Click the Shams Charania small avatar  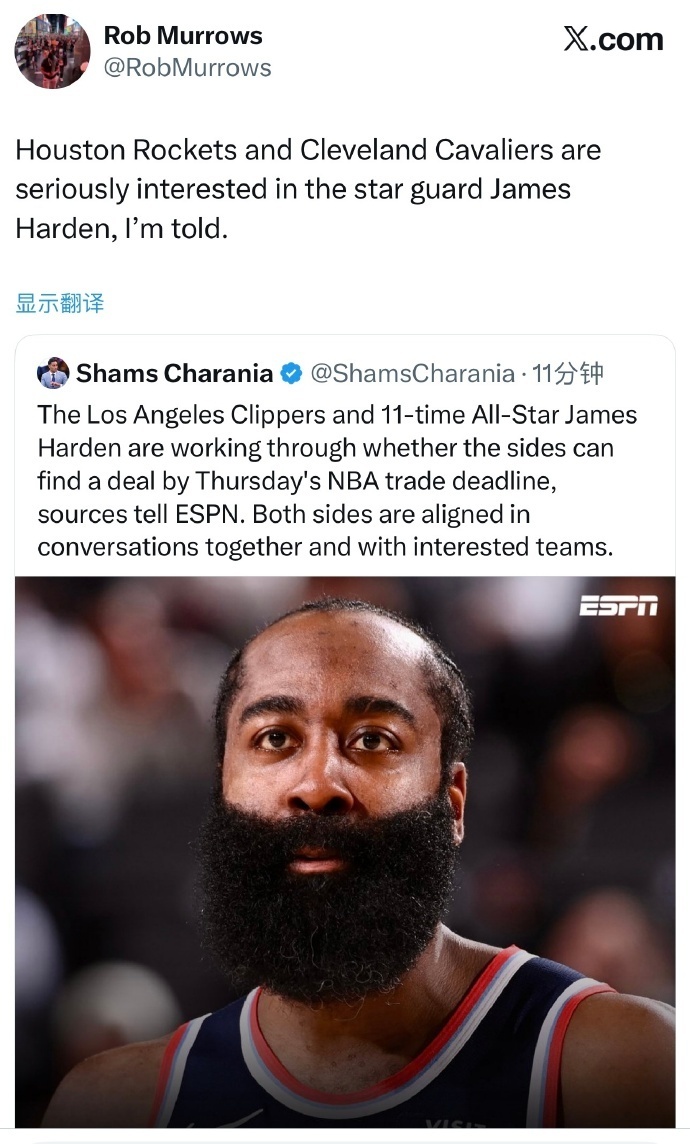(53, 373)
